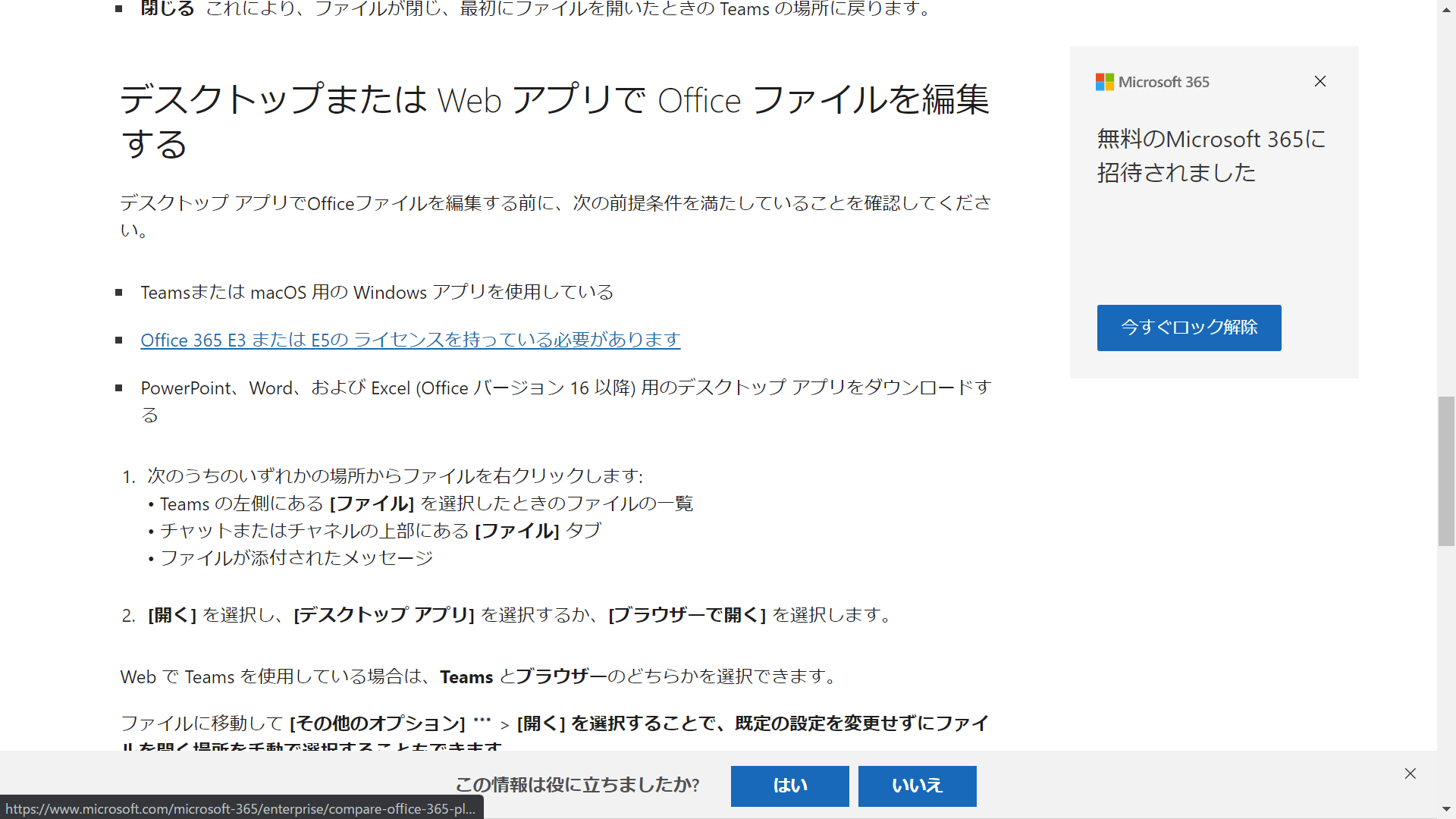Click the scrollbar down arrow
The image size is (1456, 819).
[1446, 810]
